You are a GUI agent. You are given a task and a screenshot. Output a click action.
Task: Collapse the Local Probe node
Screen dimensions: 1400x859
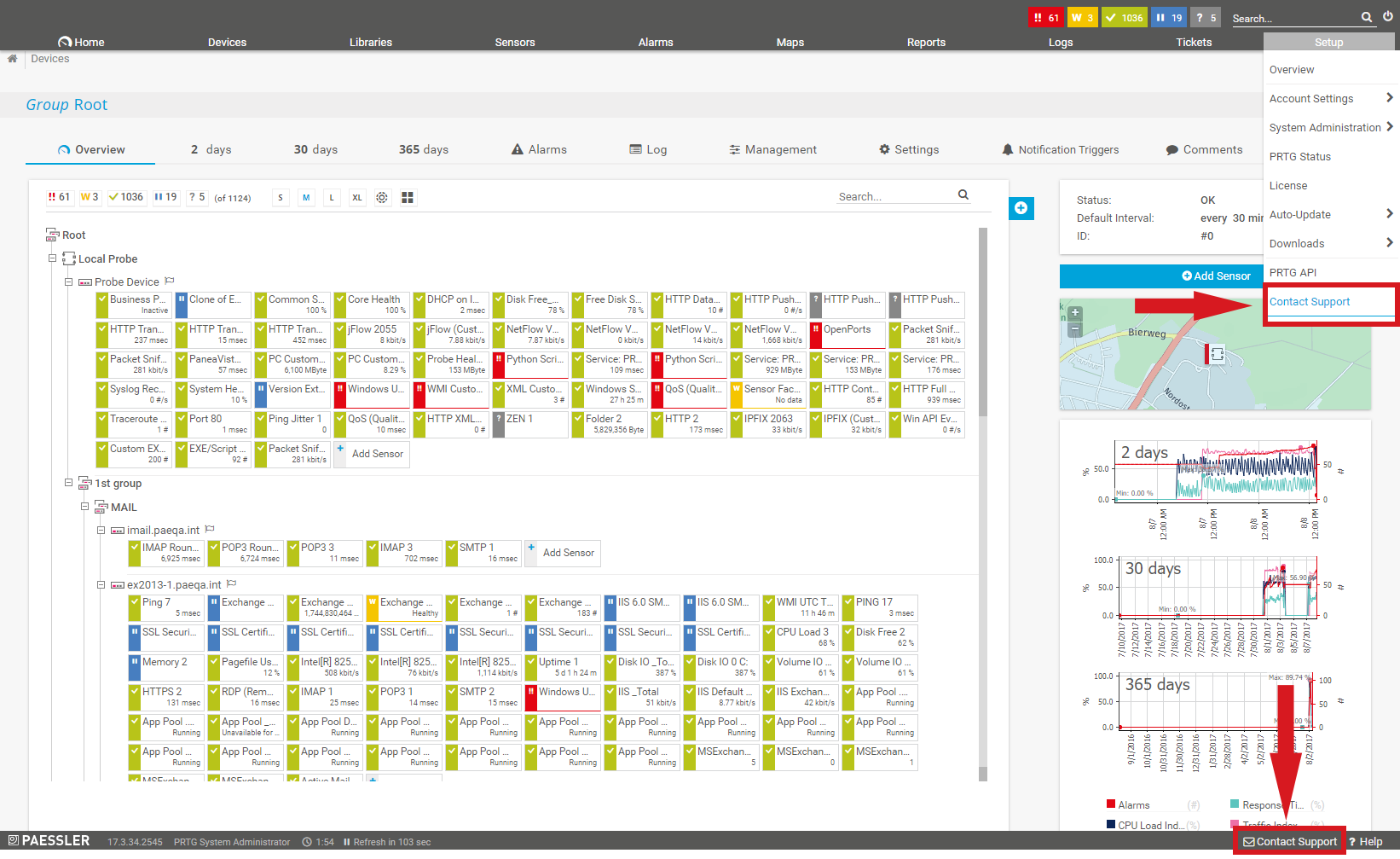click(x=52, y=258)
